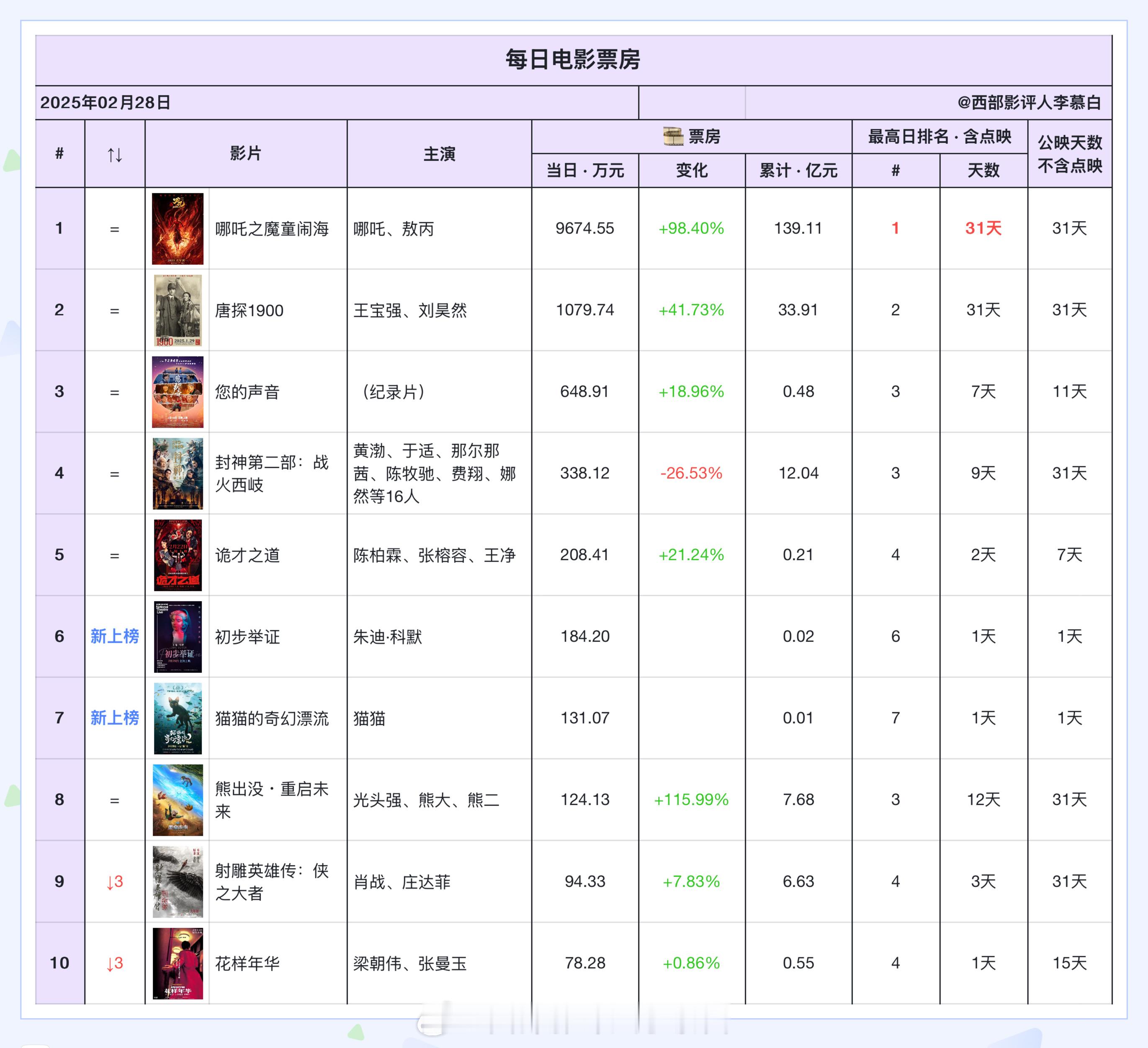Click the daily value 131.07
1148x1048 pixels.
[585, 718]
